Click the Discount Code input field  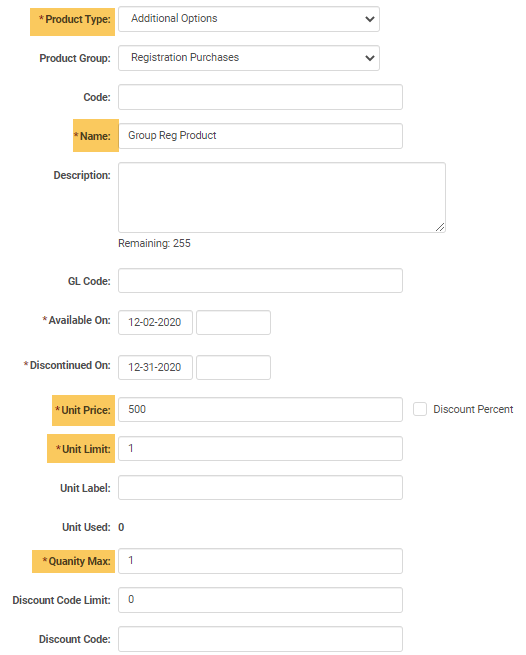[x=260, y=639]
